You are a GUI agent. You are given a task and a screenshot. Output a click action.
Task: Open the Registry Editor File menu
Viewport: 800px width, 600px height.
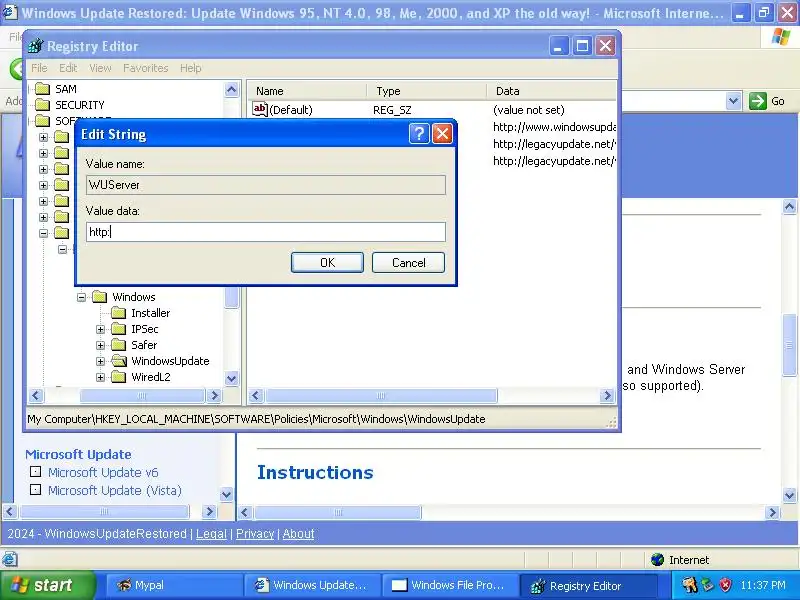click(39, 68)
